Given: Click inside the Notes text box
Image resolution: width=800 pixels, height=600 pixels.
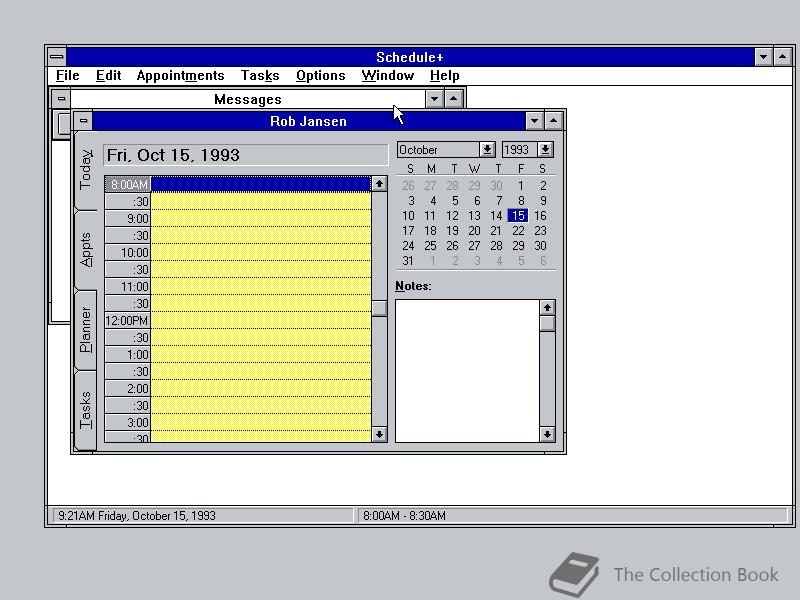Looking at the screenshot, I should pyautogui.click(x=467, y=371).
